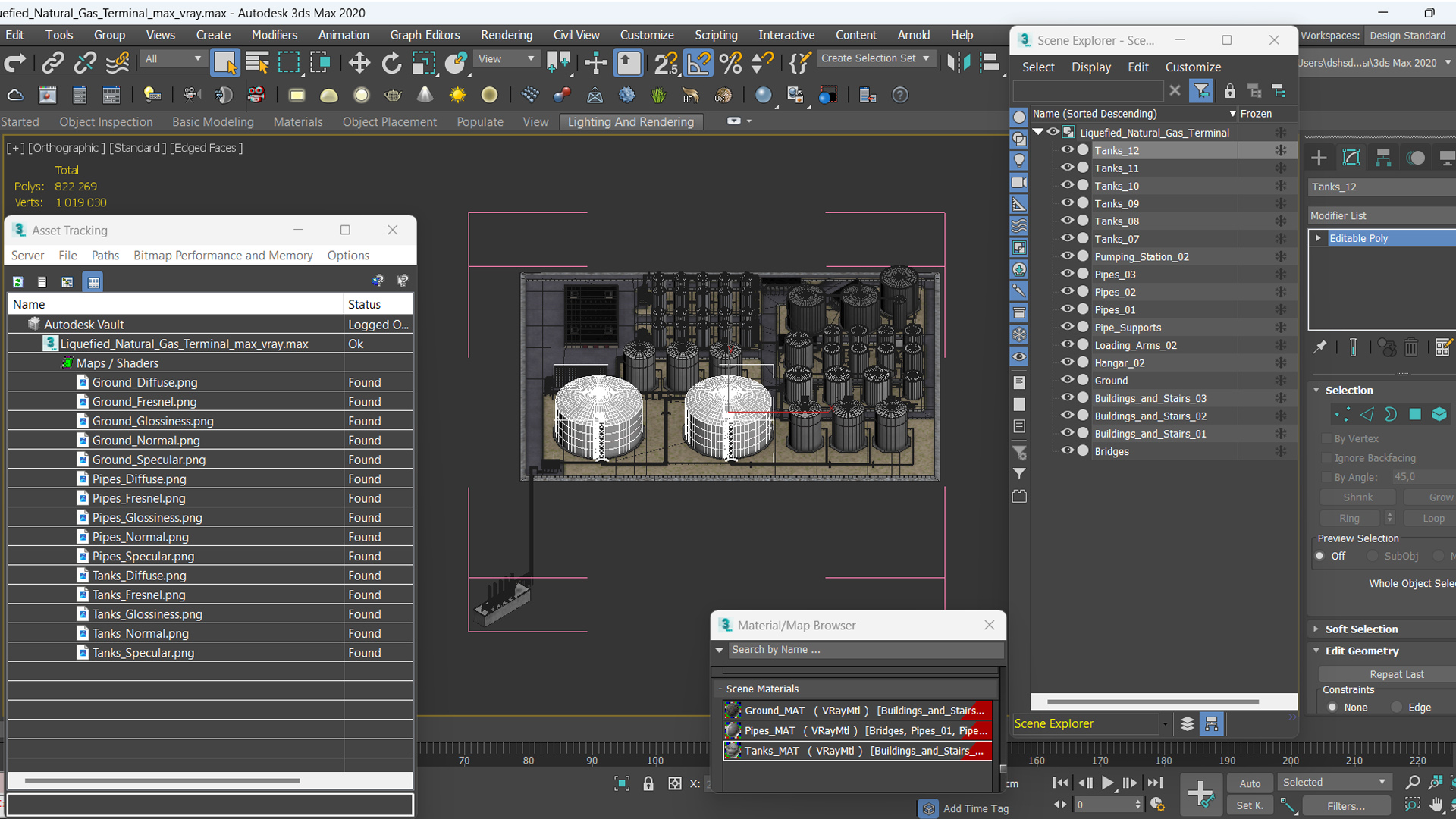This screenshot has width=1456, height=819.
Task: Open Asset Tracking Paths menu
Action: pyautogui.click(x=105, y=256)
